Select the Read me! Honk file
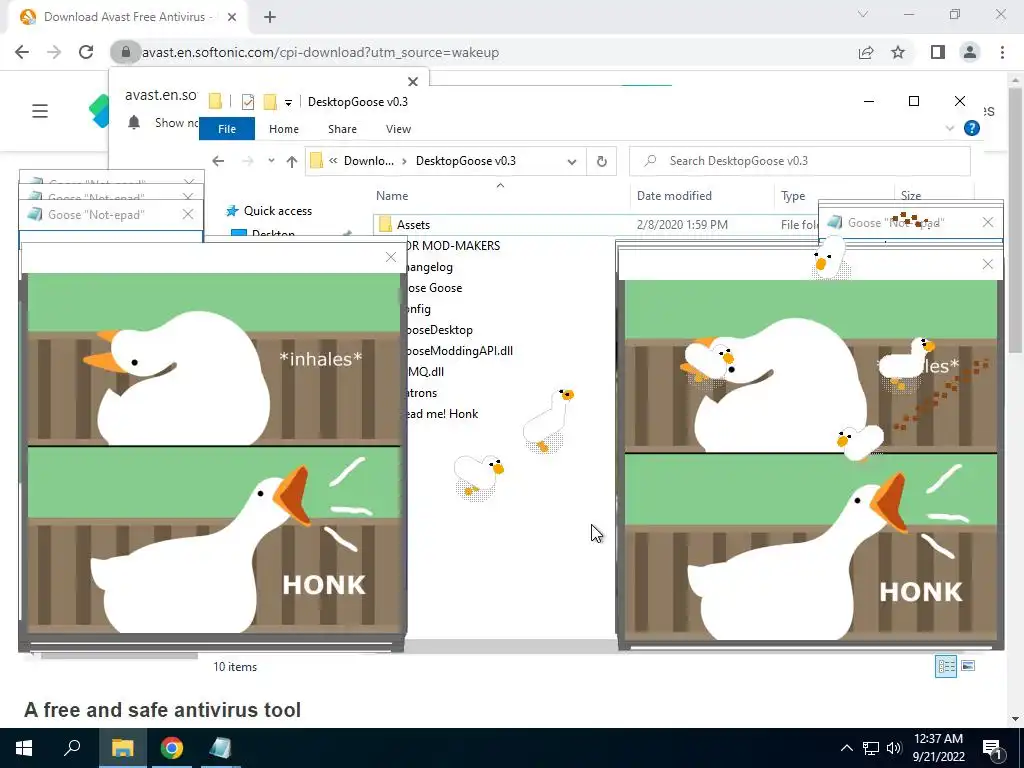Image resolution: width=1024 pixels, height=768 pixels. click(x=441, y=414)
